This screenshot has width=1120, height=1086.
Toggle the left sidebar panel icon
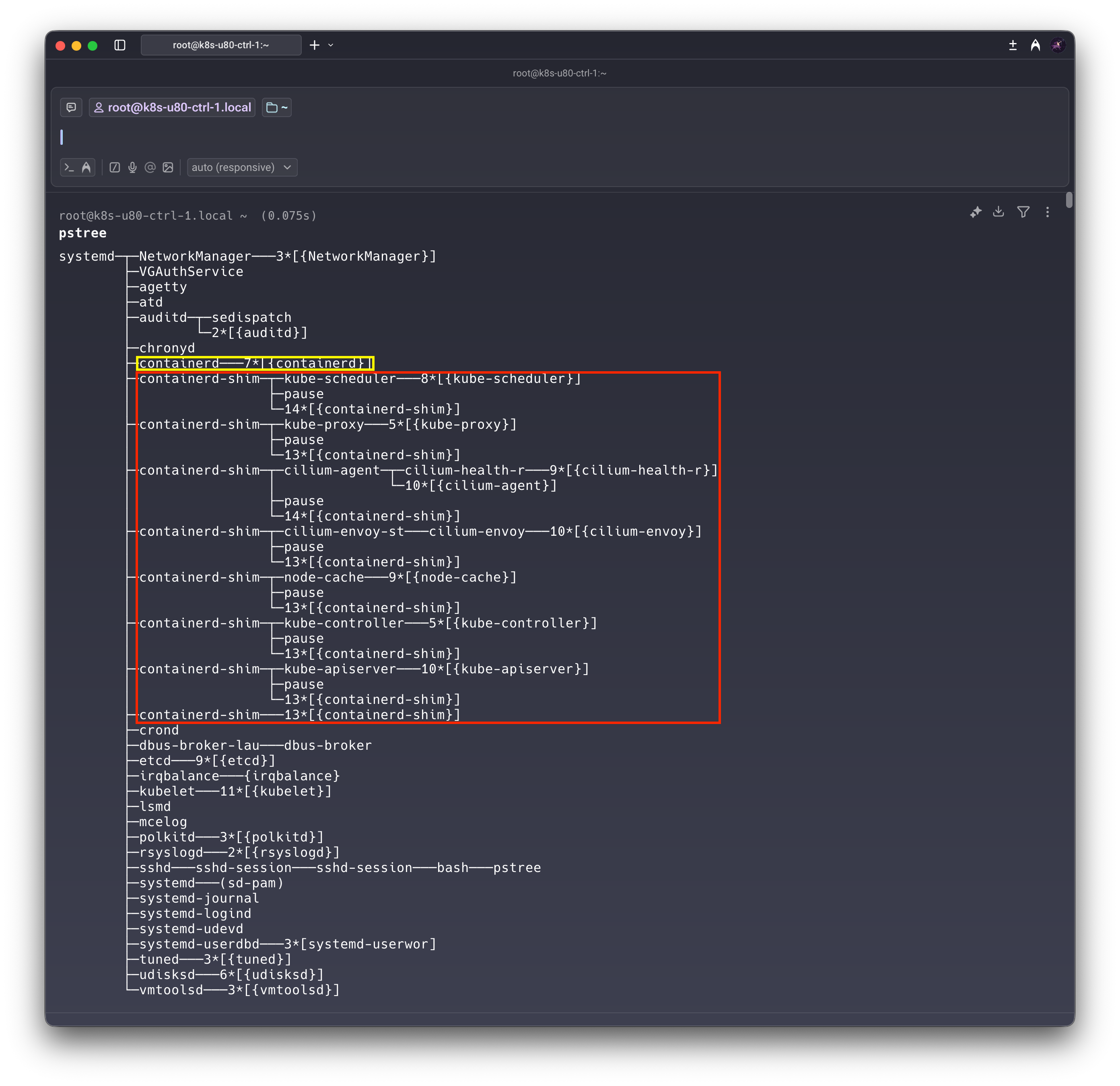pos(119,45)
